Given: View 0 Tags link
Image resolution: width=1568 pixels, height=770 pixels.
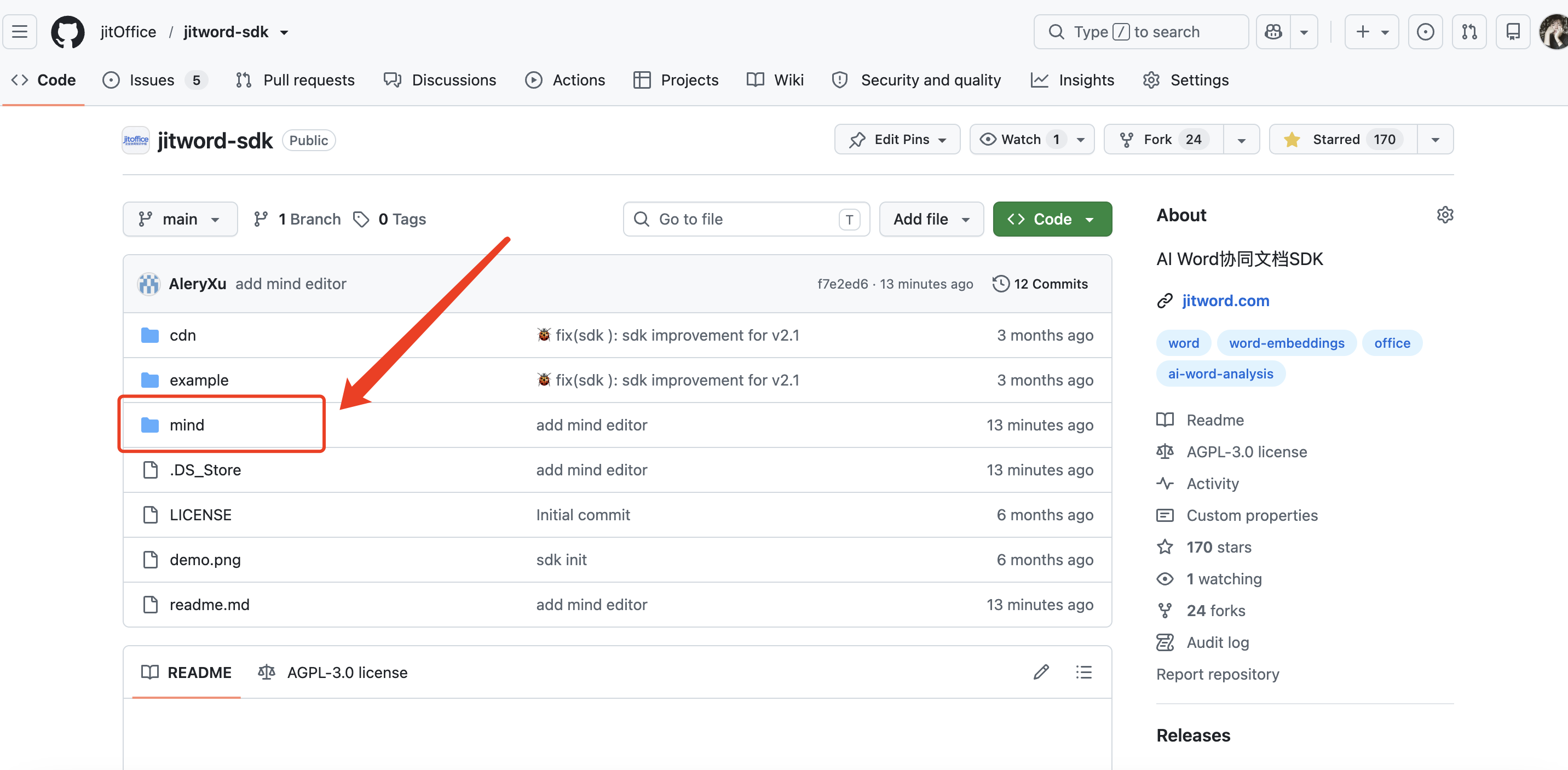Looking at the screenshot, I should point(390,219).
